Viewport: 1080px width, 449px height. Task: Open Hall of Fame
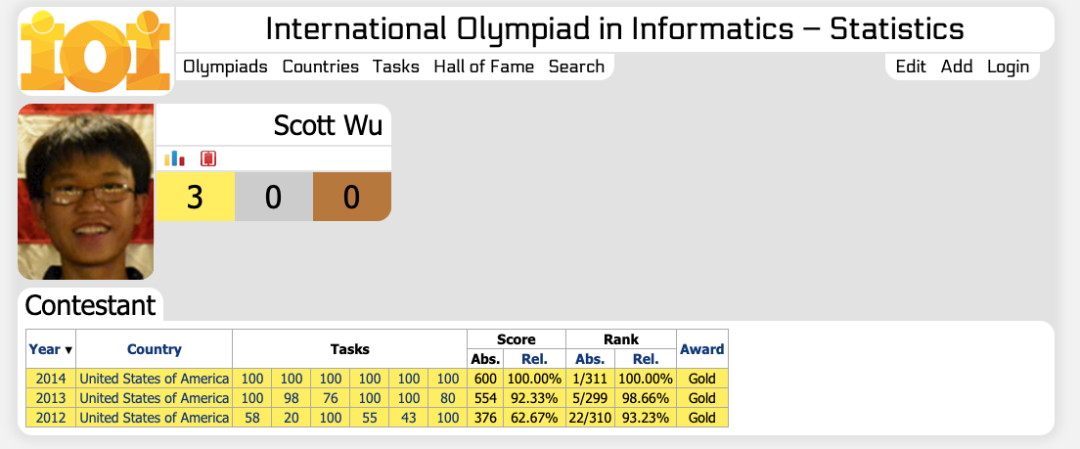484,67
